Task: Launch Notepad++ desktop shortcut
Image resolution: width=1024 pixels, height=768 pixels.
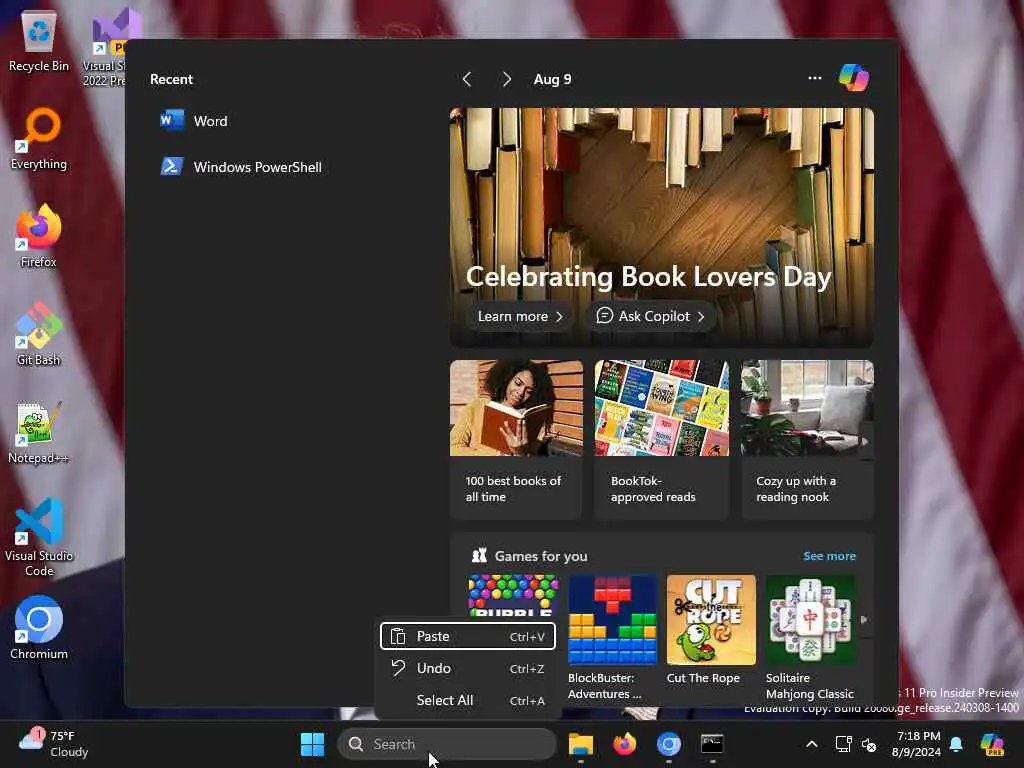Action: click(39, 432)
